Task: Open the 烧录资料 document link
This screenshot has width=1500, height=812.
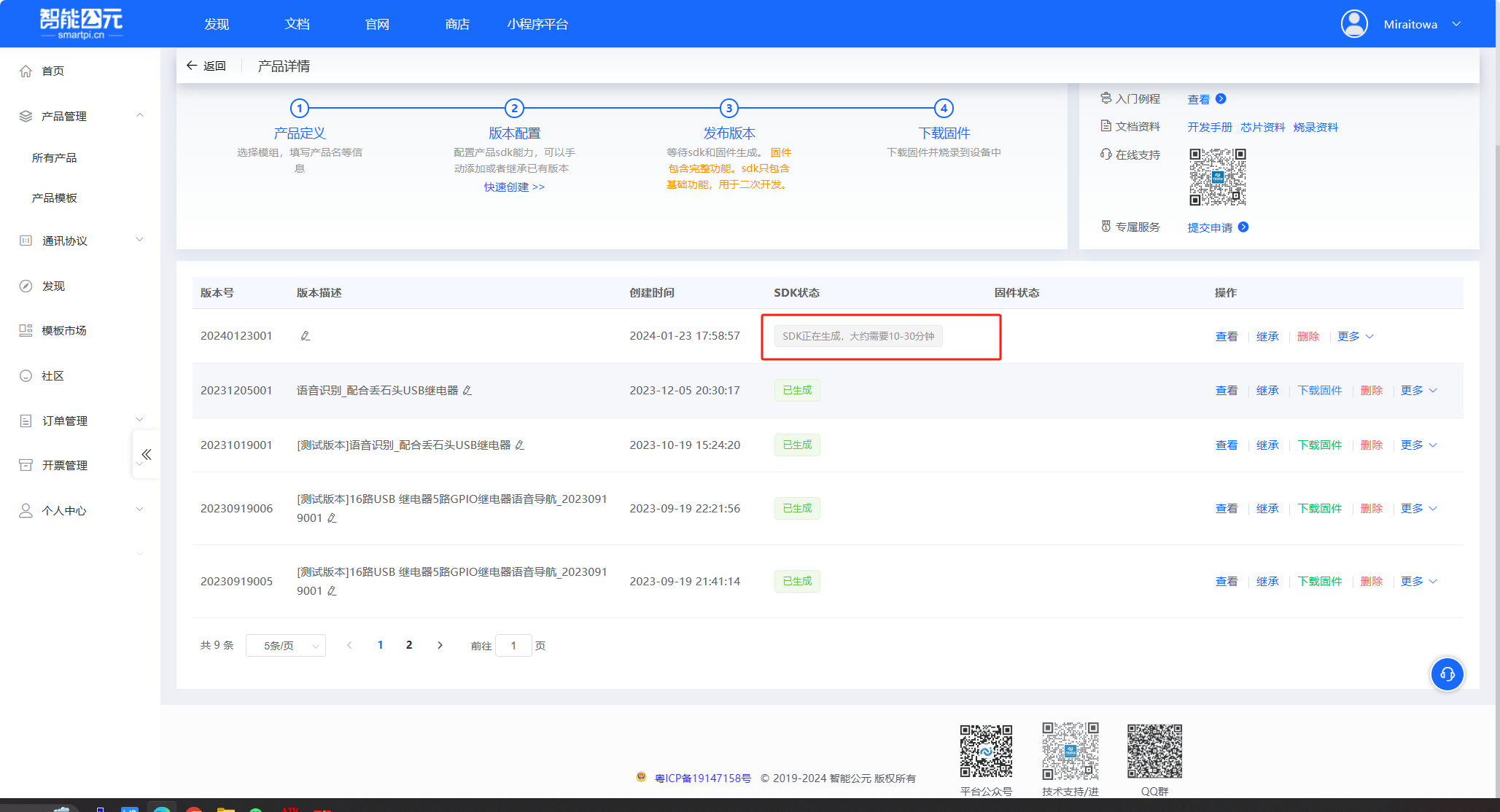Action: point(1316,127)
